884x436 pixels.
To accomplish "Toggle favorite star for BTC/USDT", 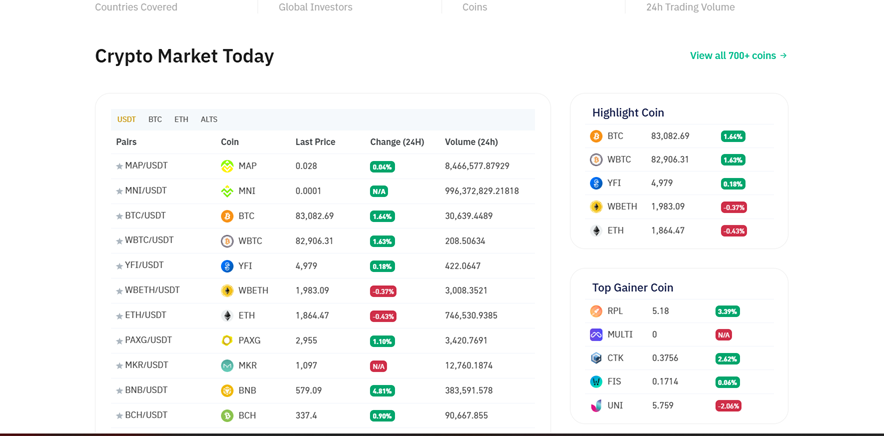I will point(119,217).
